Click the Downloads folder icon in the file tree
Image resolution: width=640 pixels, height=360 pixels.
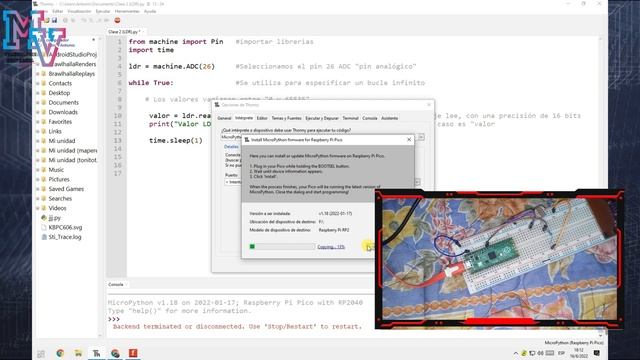pyautogui.click(x=44, y=112)
